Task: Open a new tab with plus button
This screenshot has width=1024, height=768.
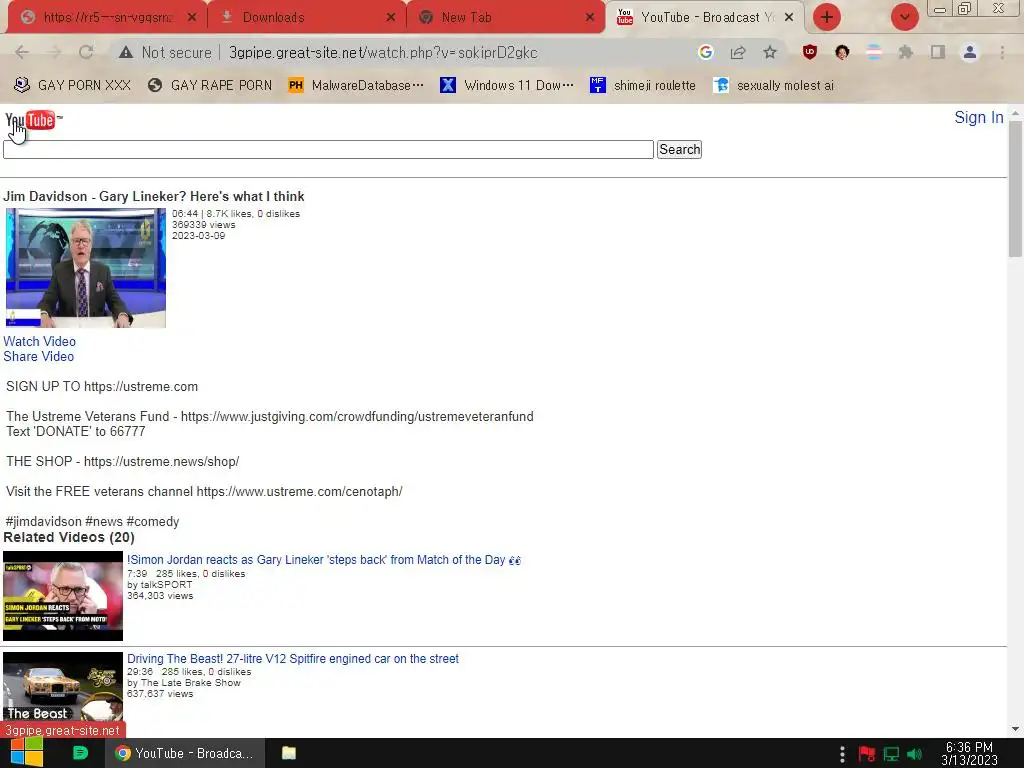Action: pyautogui.click(x=827, y=17)
